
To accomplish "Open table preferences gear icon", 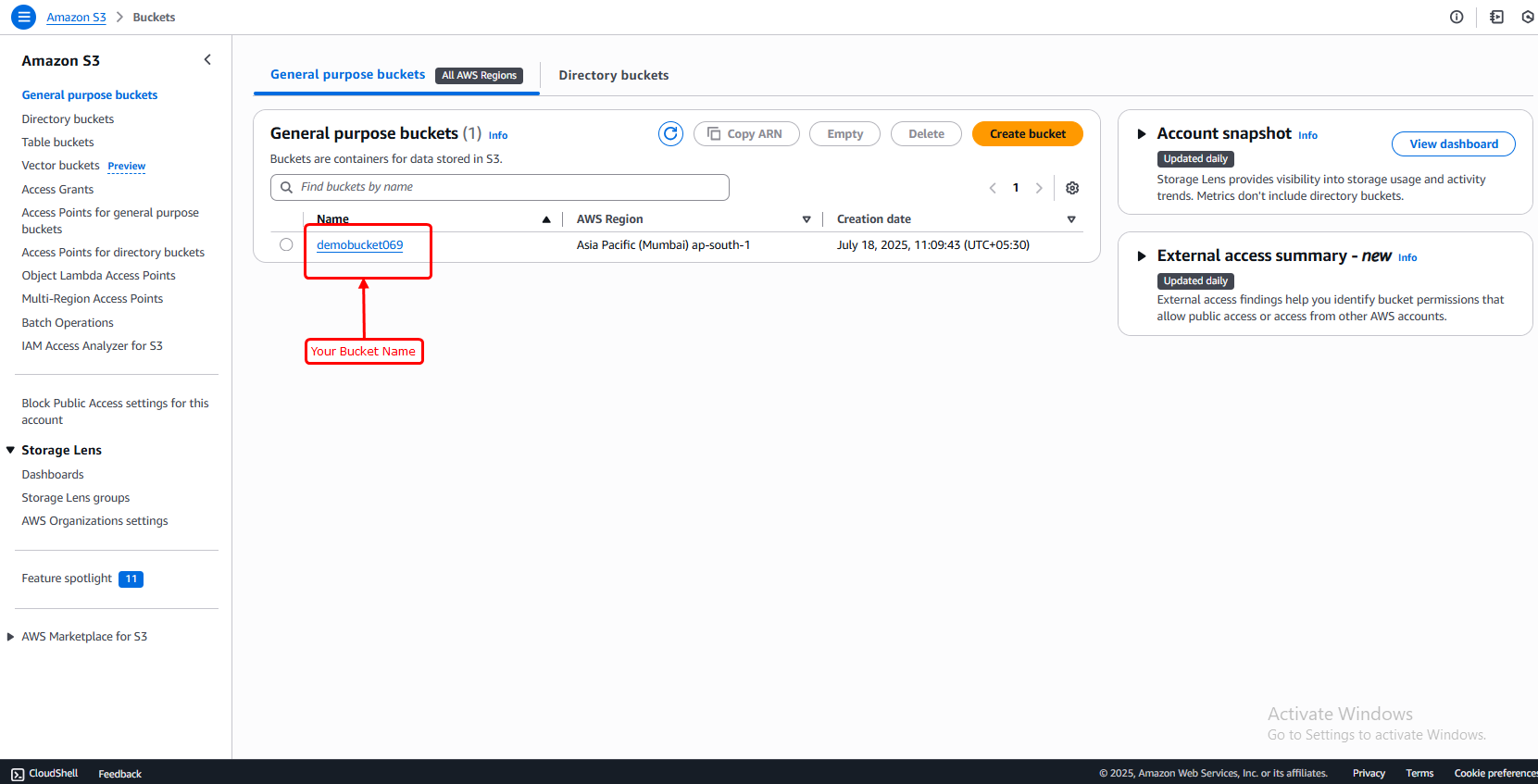I will point(1072,188).
